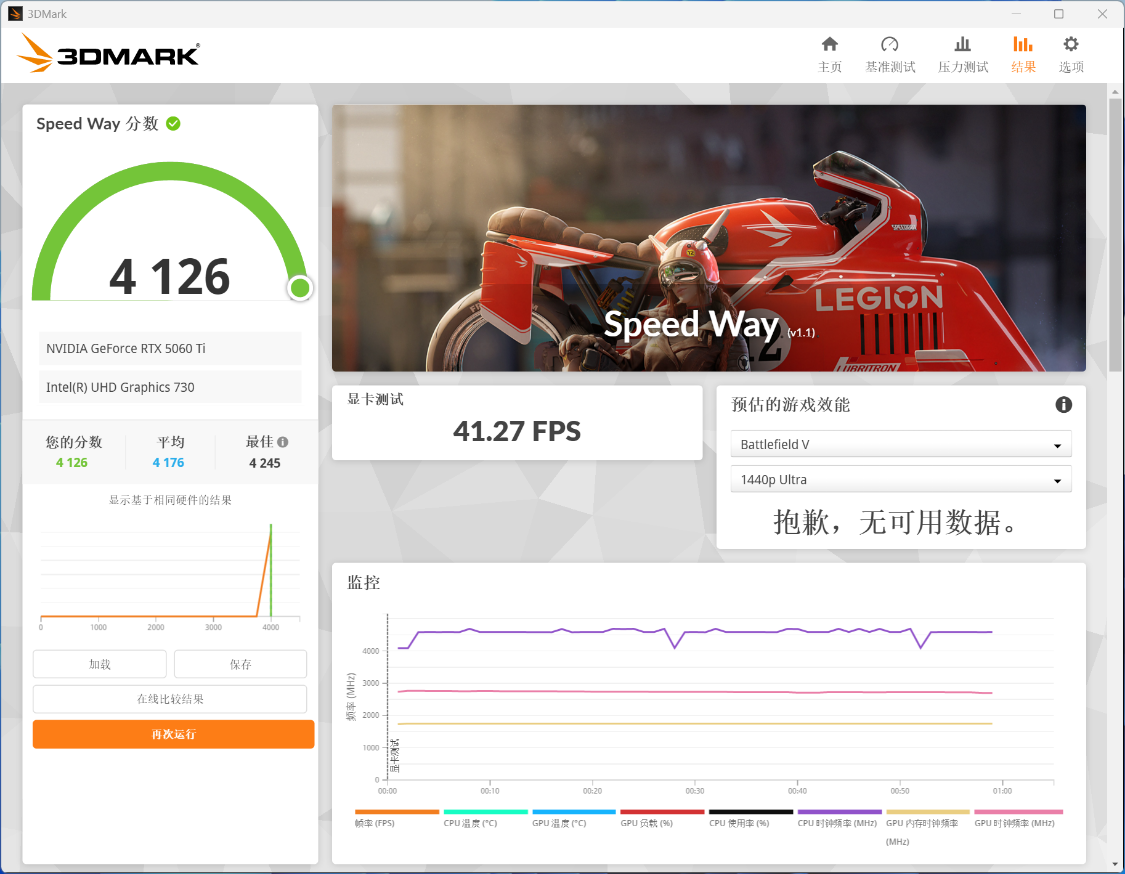Toggle the GPU 温度 blue legend swatch

[574, 812]
